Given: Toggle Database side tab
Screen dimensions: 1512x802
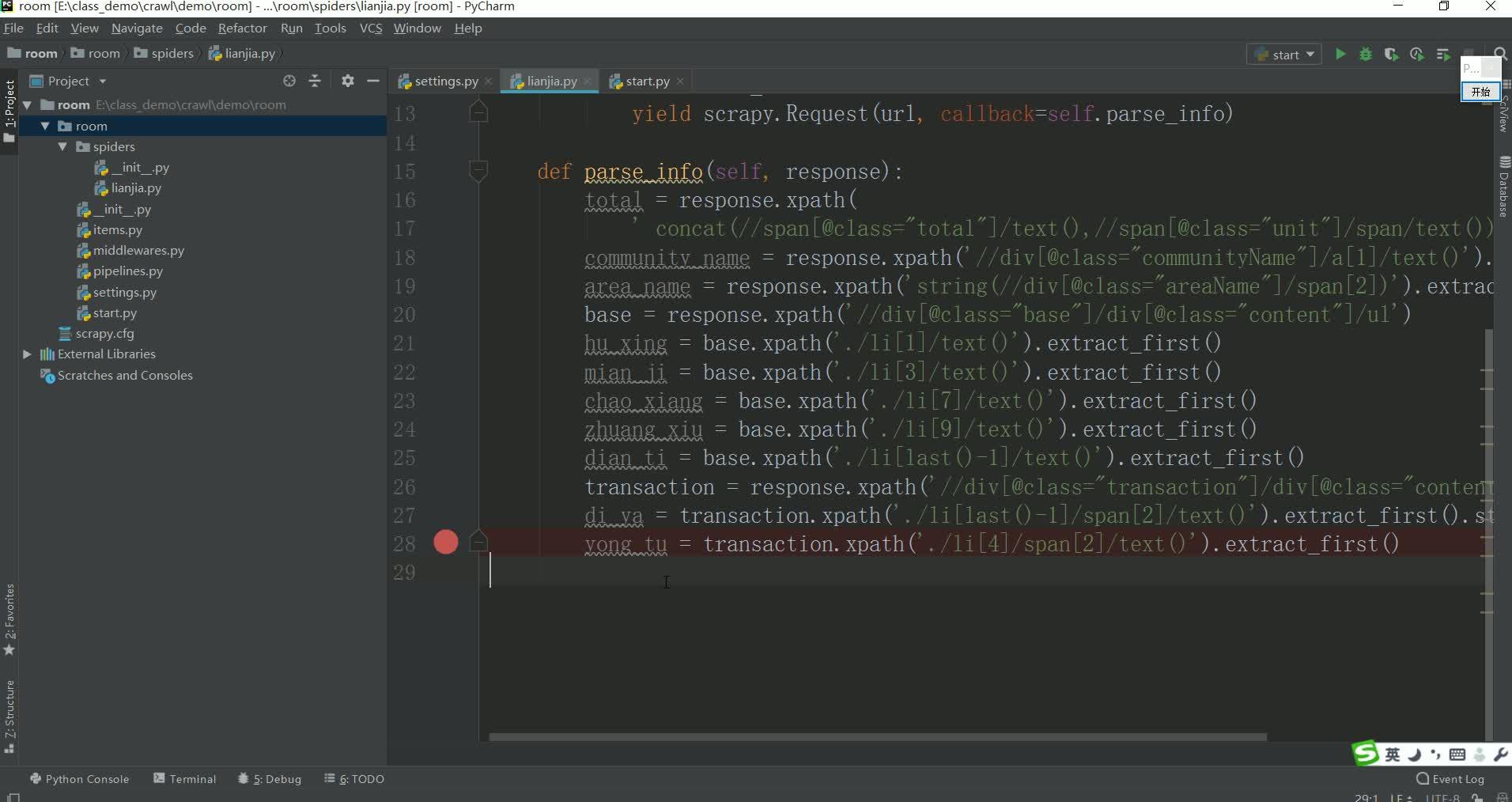Looking at the screenshot, I should [x=1503, y=187].
